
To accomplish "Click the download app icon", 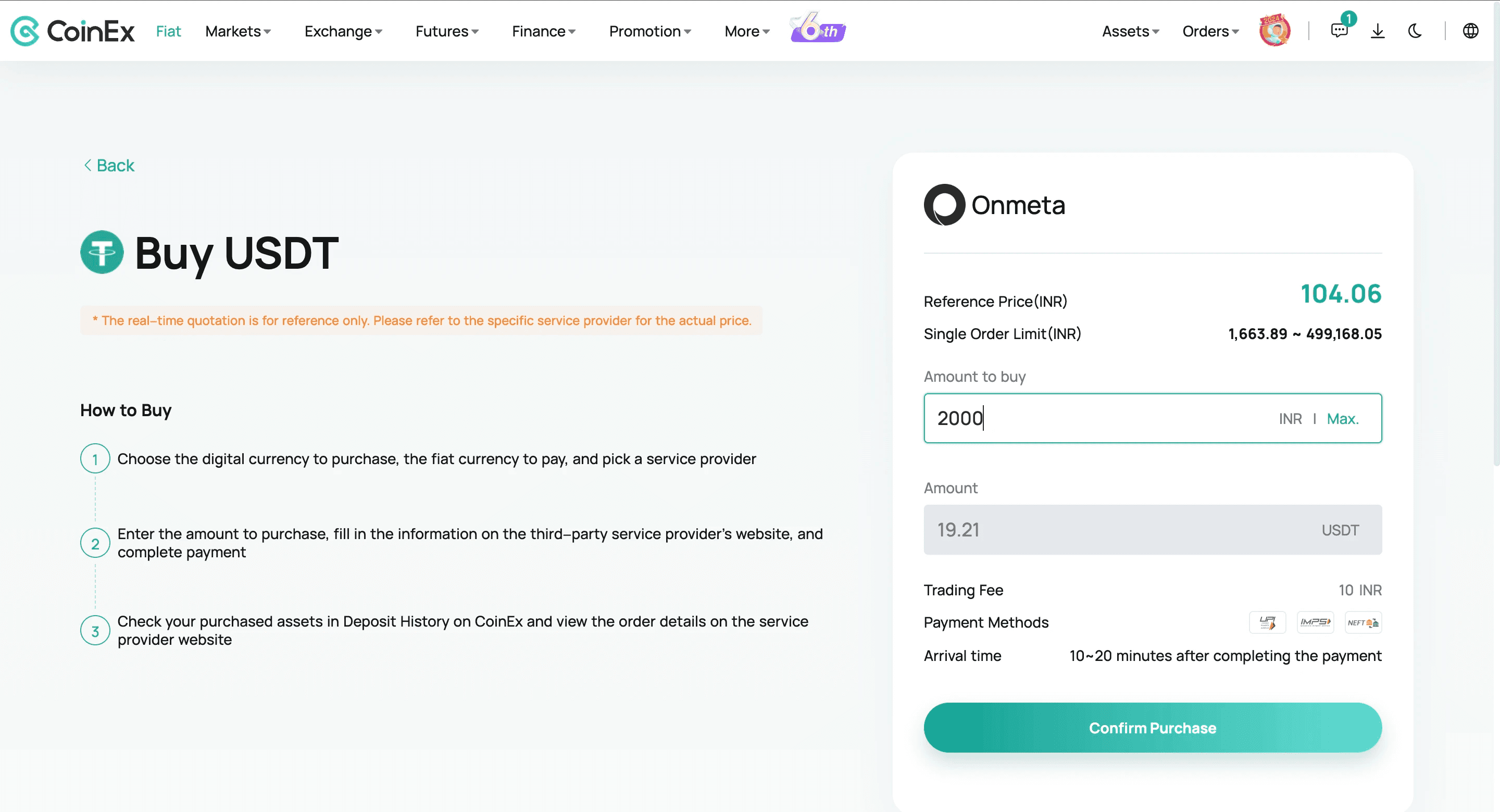I will [x=1377, y=31].
